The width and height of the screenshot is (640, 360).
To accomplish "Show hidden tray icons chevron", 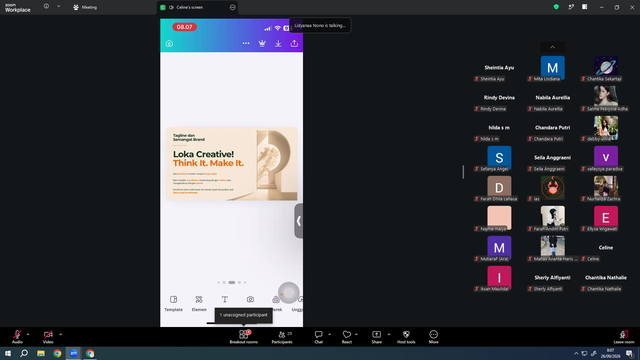I will point(576,353).
